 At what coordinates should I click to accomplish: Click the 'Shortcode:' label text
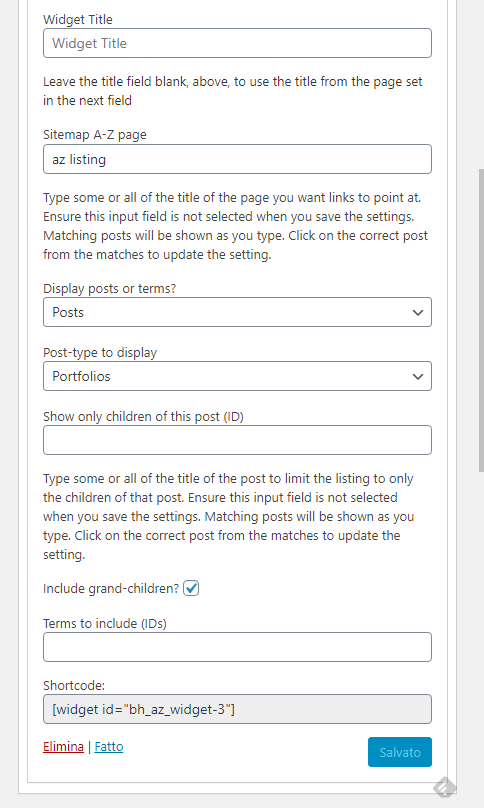(x=74, y=685)
